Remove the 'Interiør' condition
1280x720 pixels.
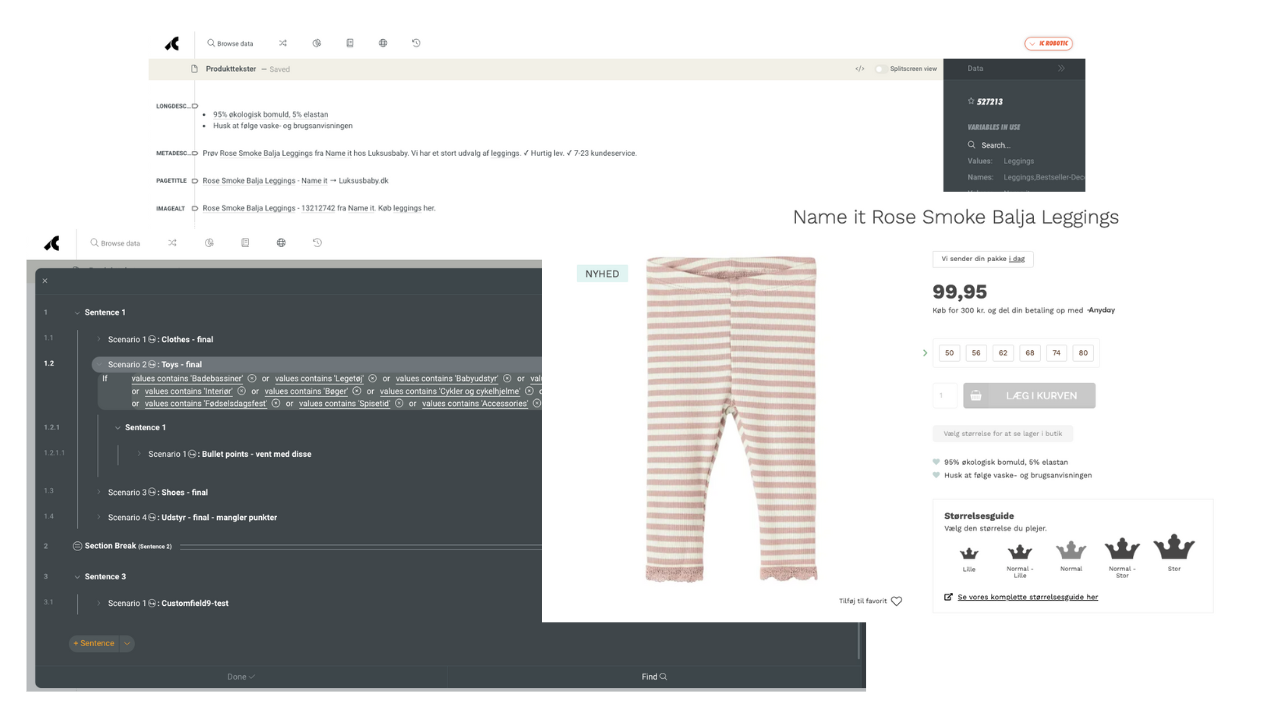241,392
